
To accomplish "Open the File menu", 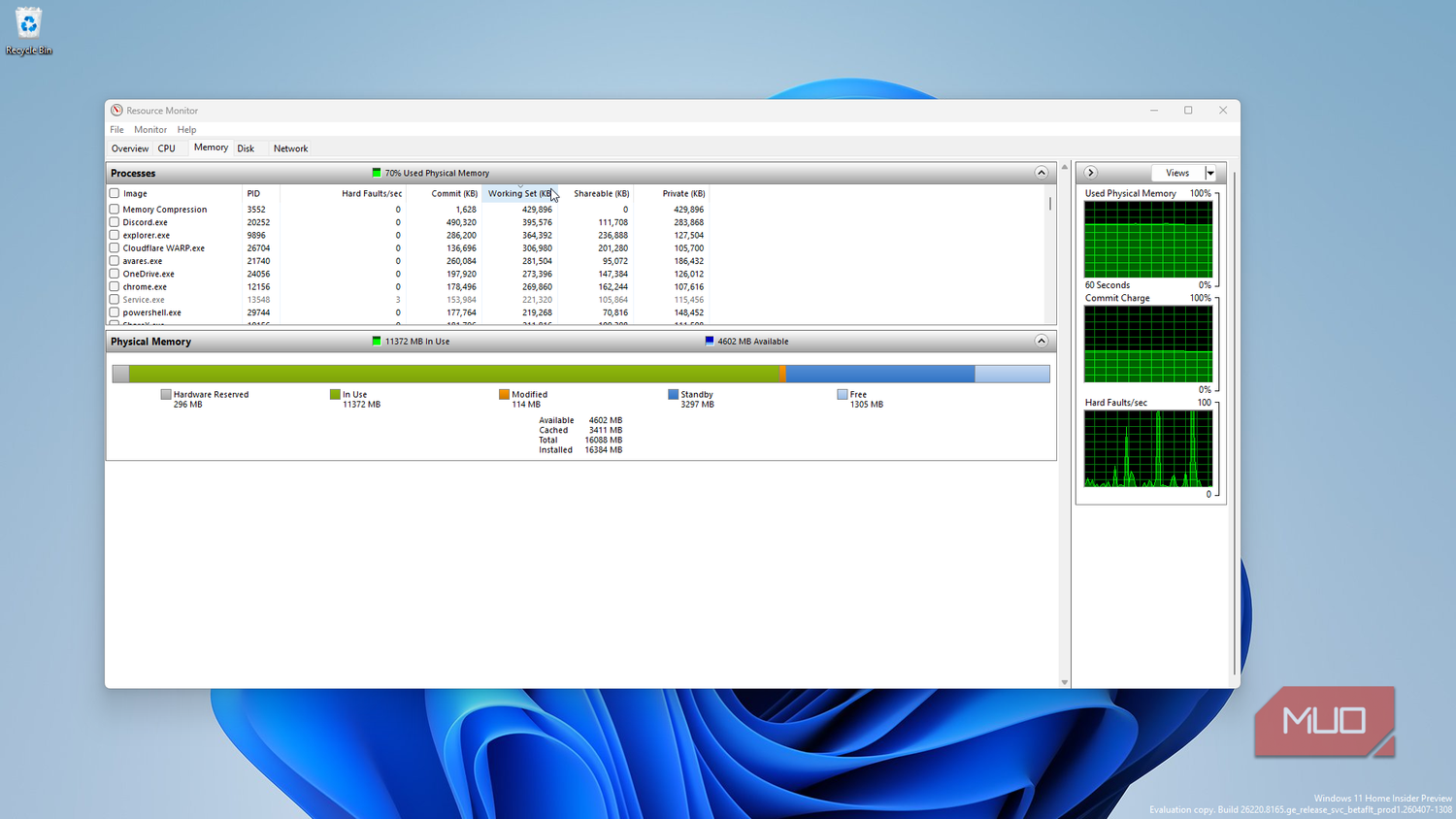I will [116, 130].
